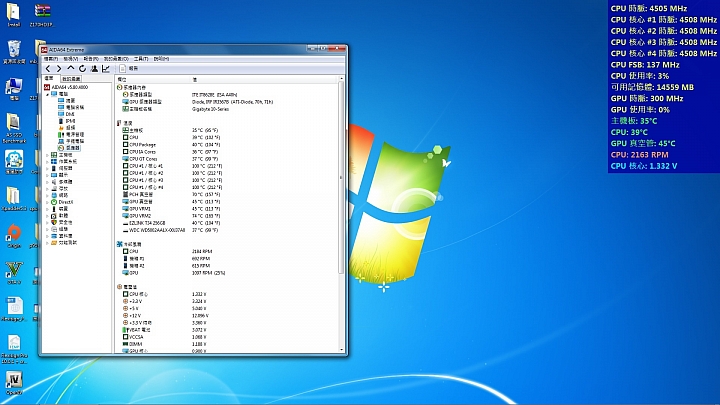This screenshot has height=405, width=720.
Task: Expand the Network tree node
Action: coord(47,196)
